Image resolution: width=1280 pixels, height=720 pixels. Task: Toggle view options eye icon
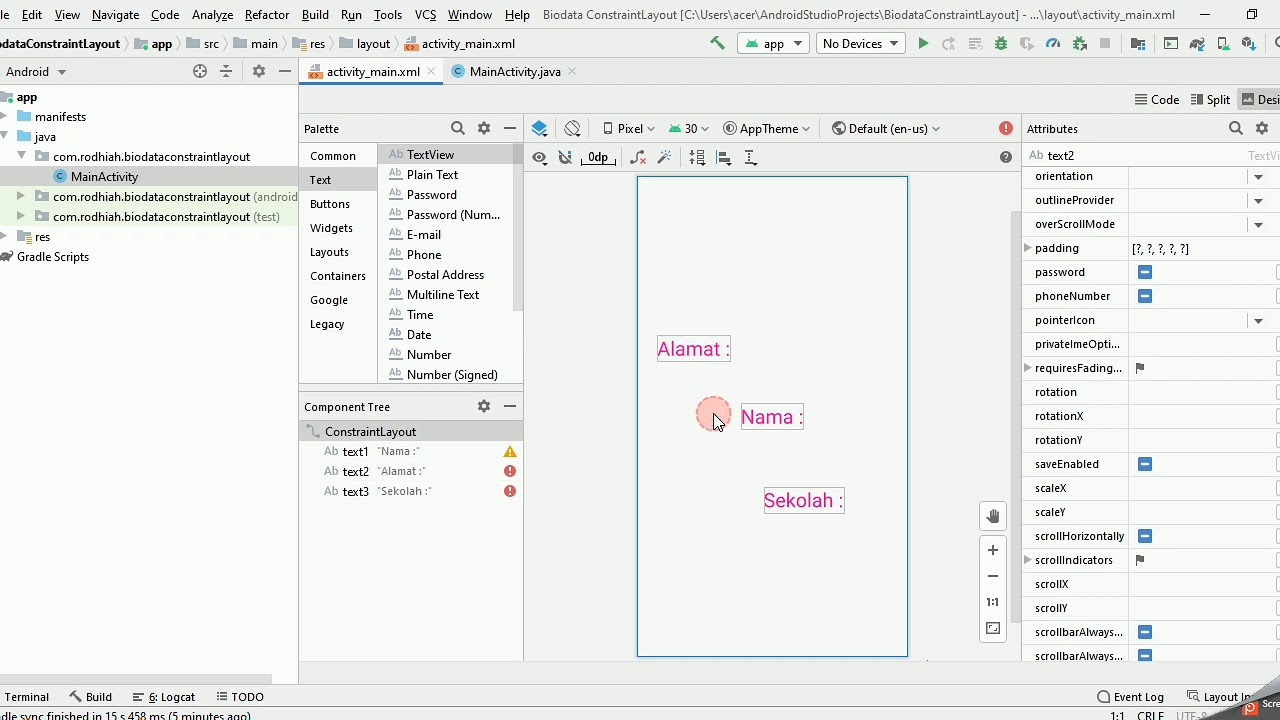[540, 157]
